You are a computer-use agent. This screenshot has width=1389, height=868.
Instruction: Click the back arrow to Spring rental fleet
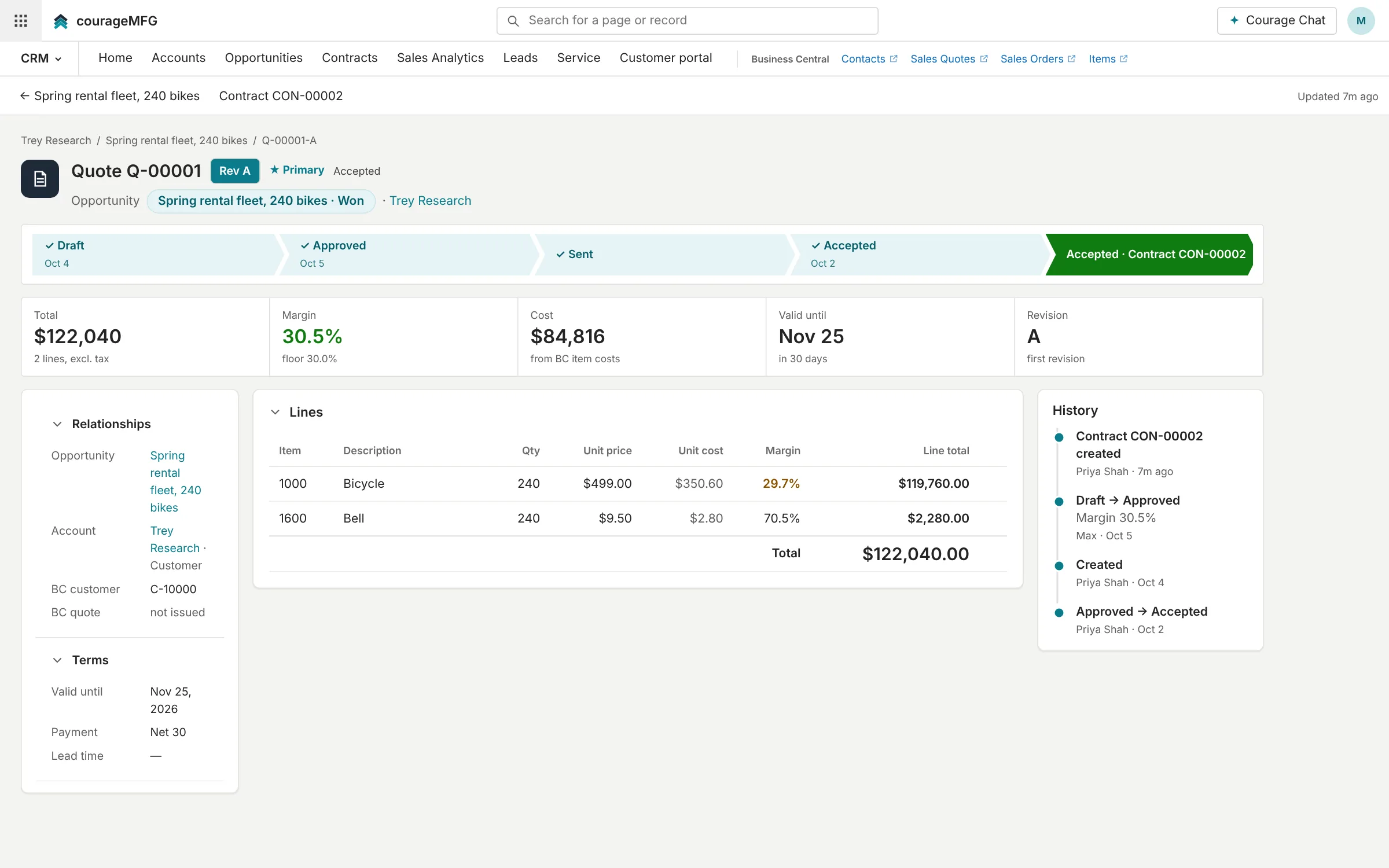24,96
